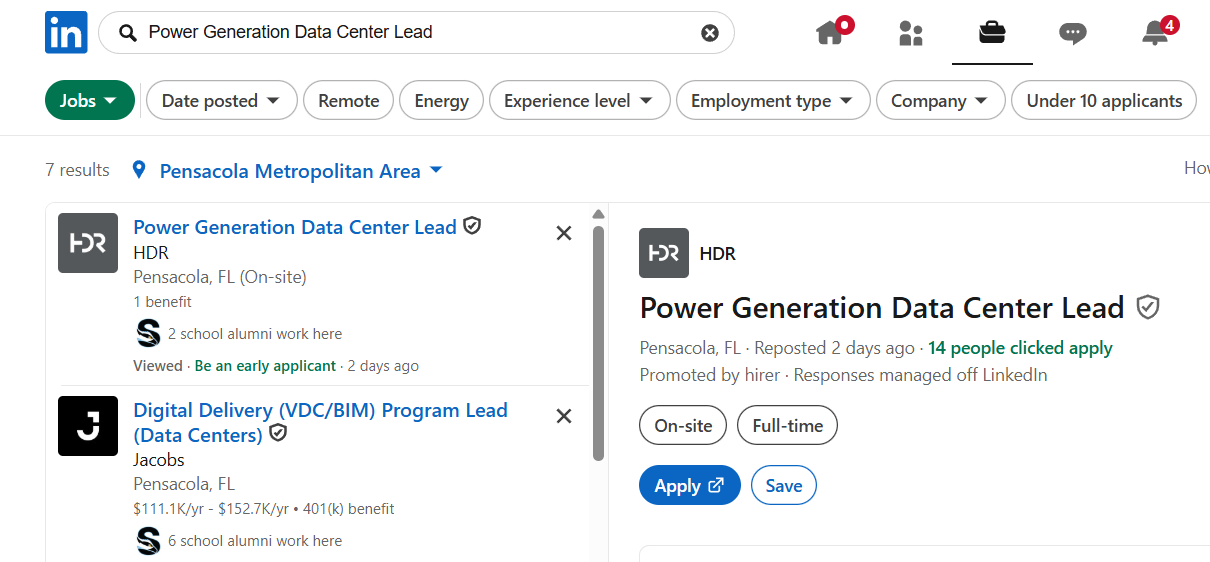Click "Be an early applicant" text
The image size is (1210, 562).
[x=265, y=366]
